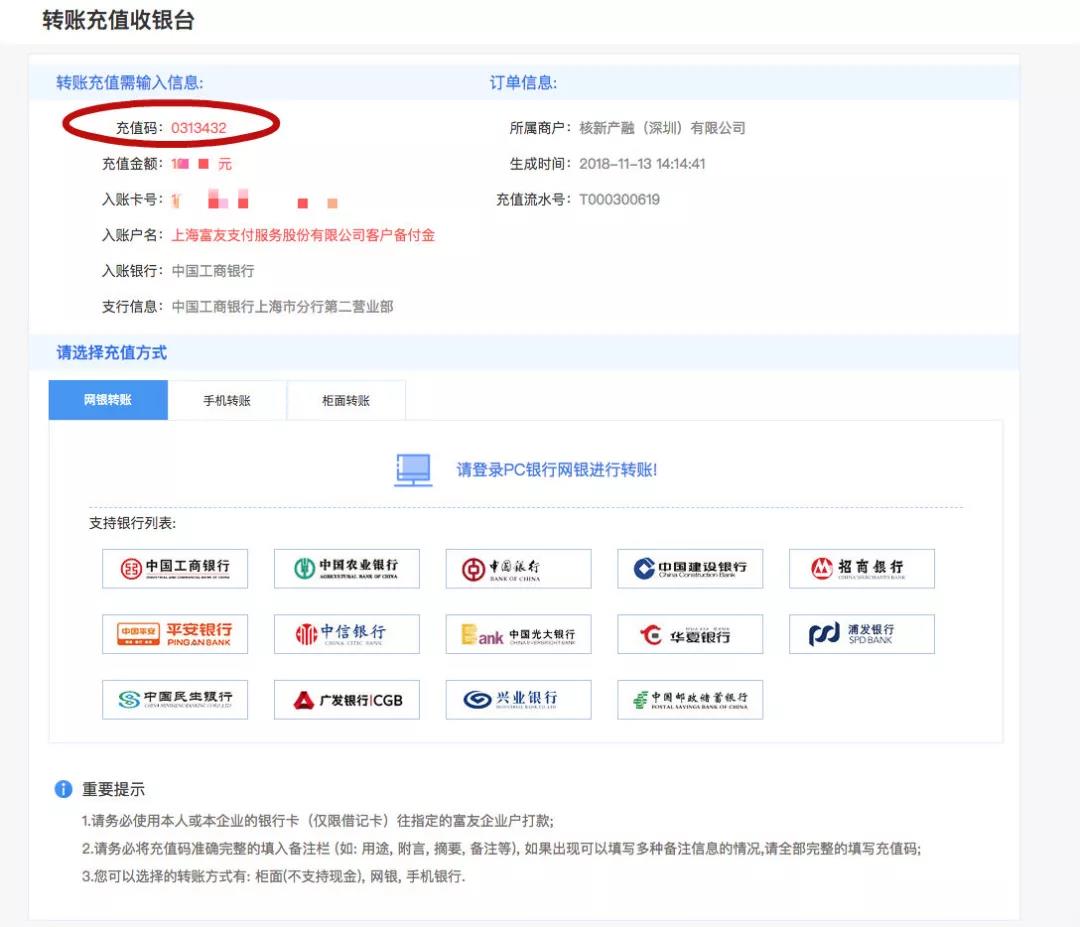The width and height of the screenshot is (1080, 927).
Task: Click the blue computer monitor icon
Action: point(413,470)
